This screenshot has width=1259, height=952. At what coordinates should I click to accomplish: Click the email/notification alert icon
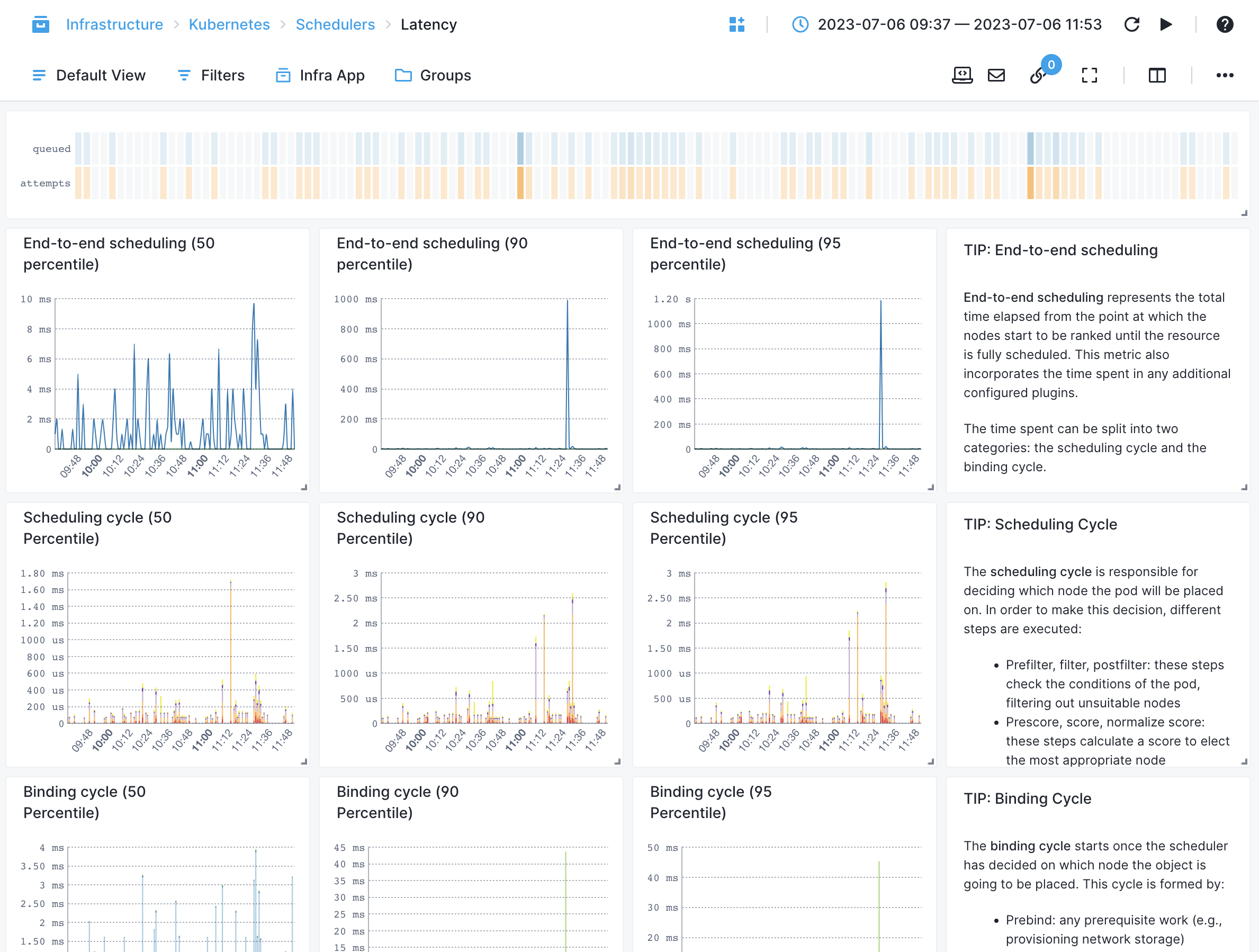click(x=998, y=74)
